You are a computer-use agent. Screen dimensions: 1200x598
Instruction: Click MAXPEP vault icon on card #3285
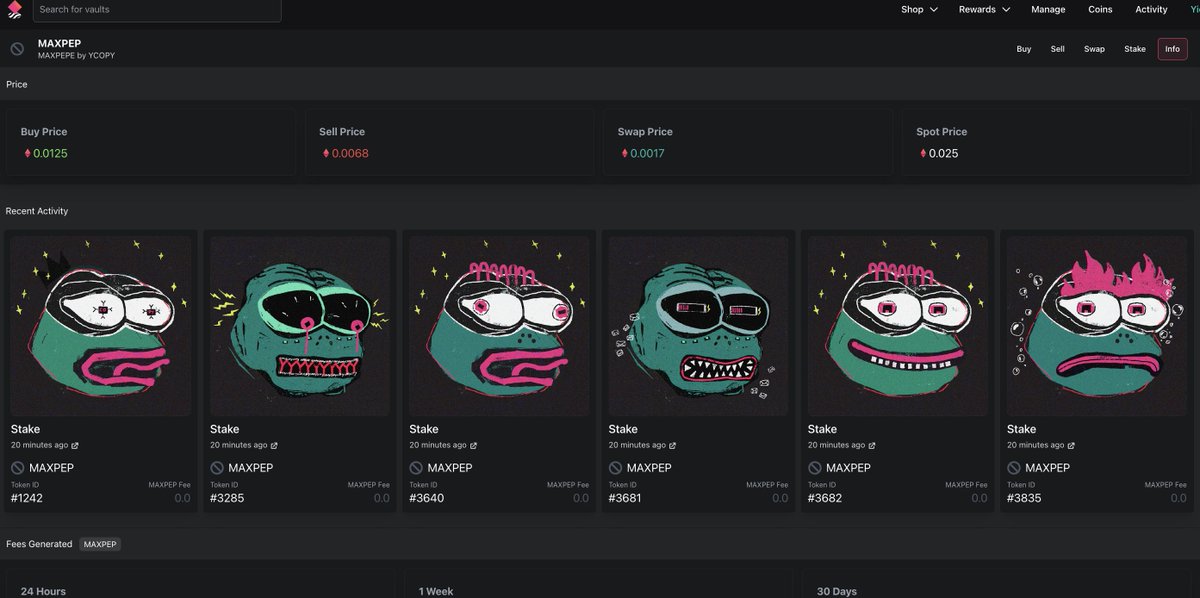pos(216,468)
